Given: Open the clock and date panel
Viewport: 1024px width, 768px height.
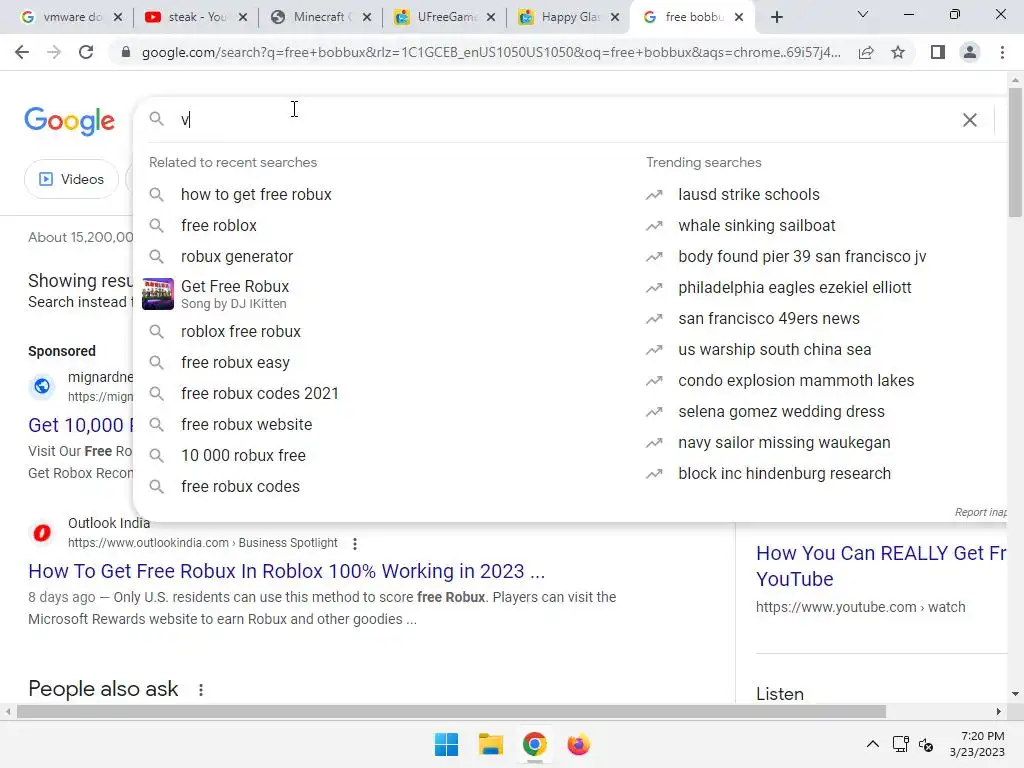Looking at the screenshot, I should pos(977,744).
